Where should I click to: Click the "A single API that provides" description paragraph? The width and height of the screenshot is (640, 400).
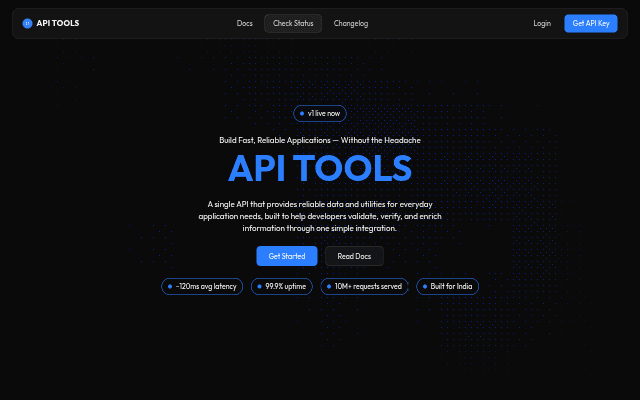point(320,216)
